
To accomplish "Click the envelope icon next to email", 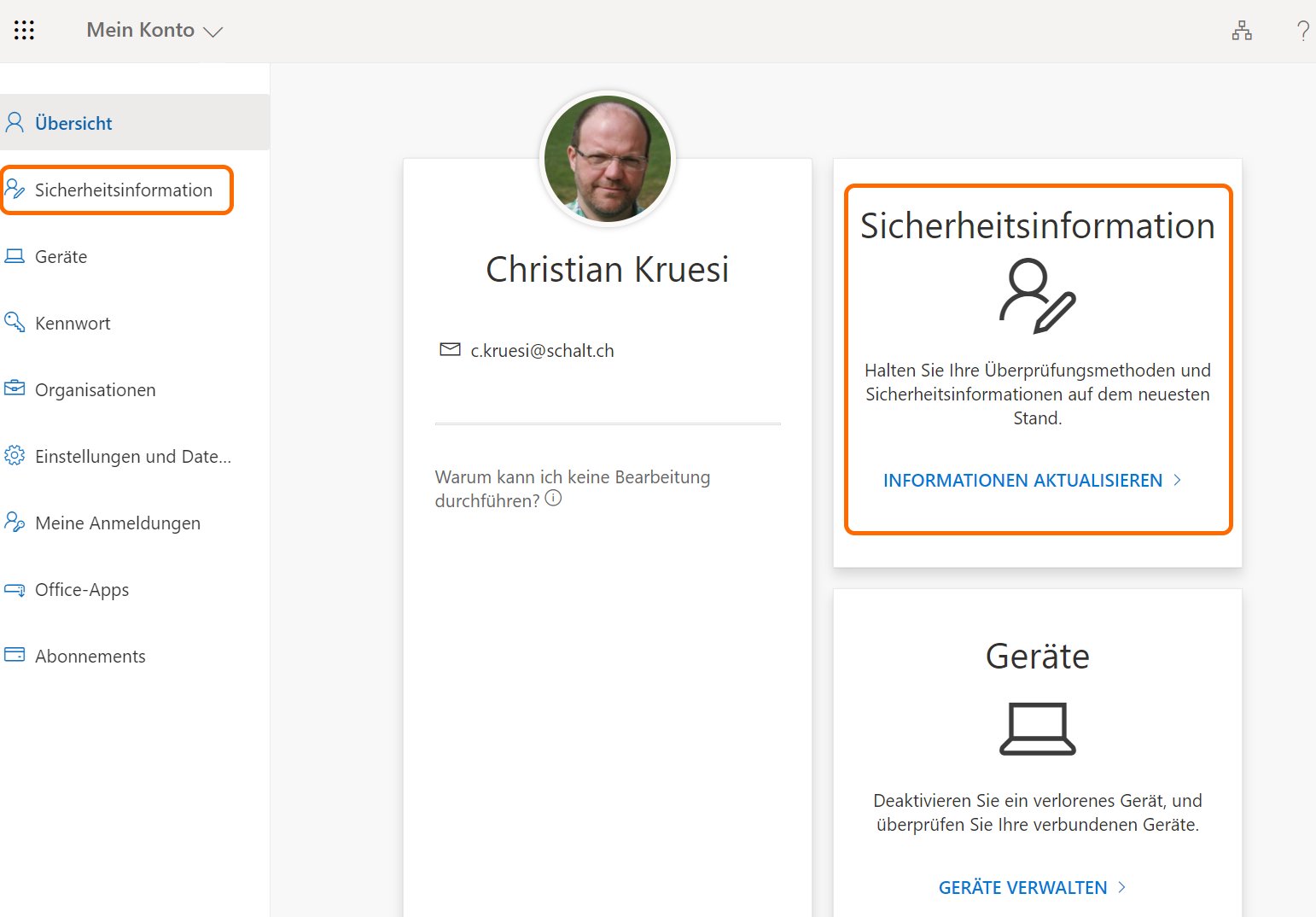I will click(450, 349).
